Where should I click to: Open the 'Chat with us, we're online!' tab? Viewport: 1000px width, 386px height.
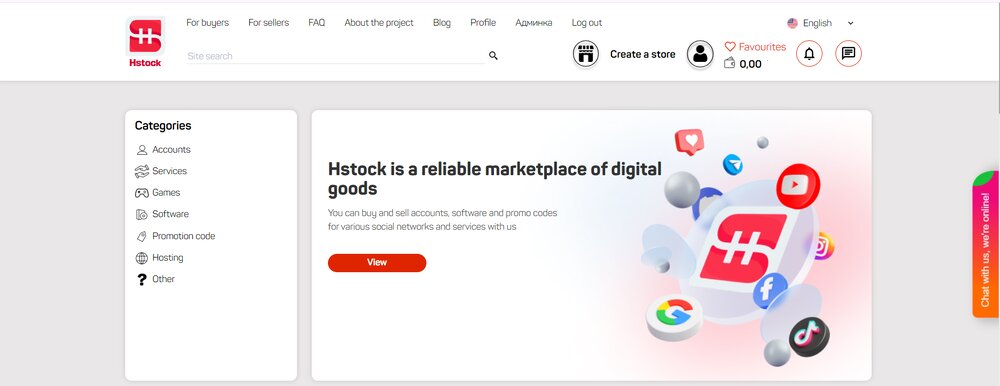click(x=985, y=245)
